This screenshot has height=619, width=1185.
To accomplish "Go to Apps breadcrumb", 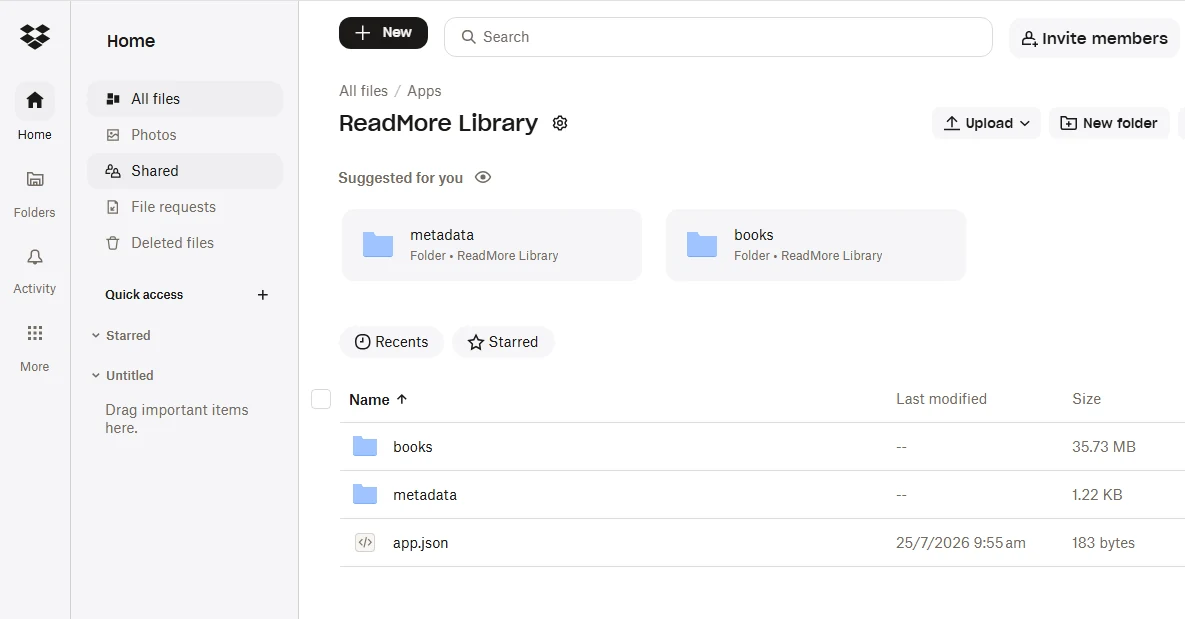I will pyautogui.click(x=424, y=91).
